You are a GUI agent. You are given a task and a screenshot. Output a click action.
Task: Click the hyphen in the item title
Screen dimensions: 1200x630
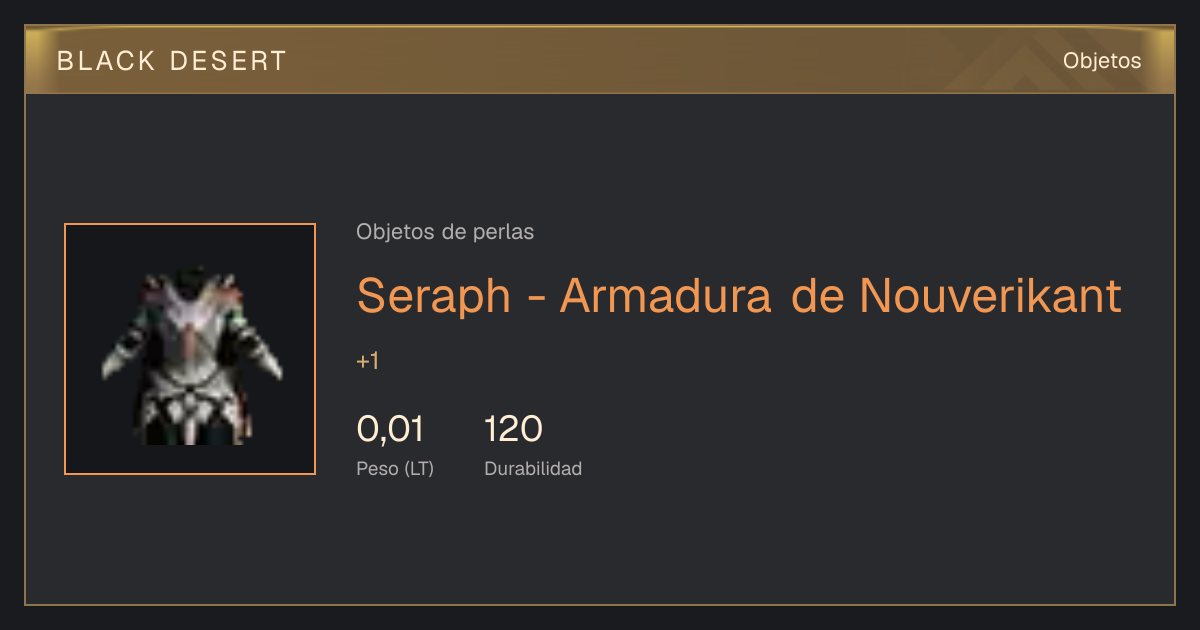(535, 298)
